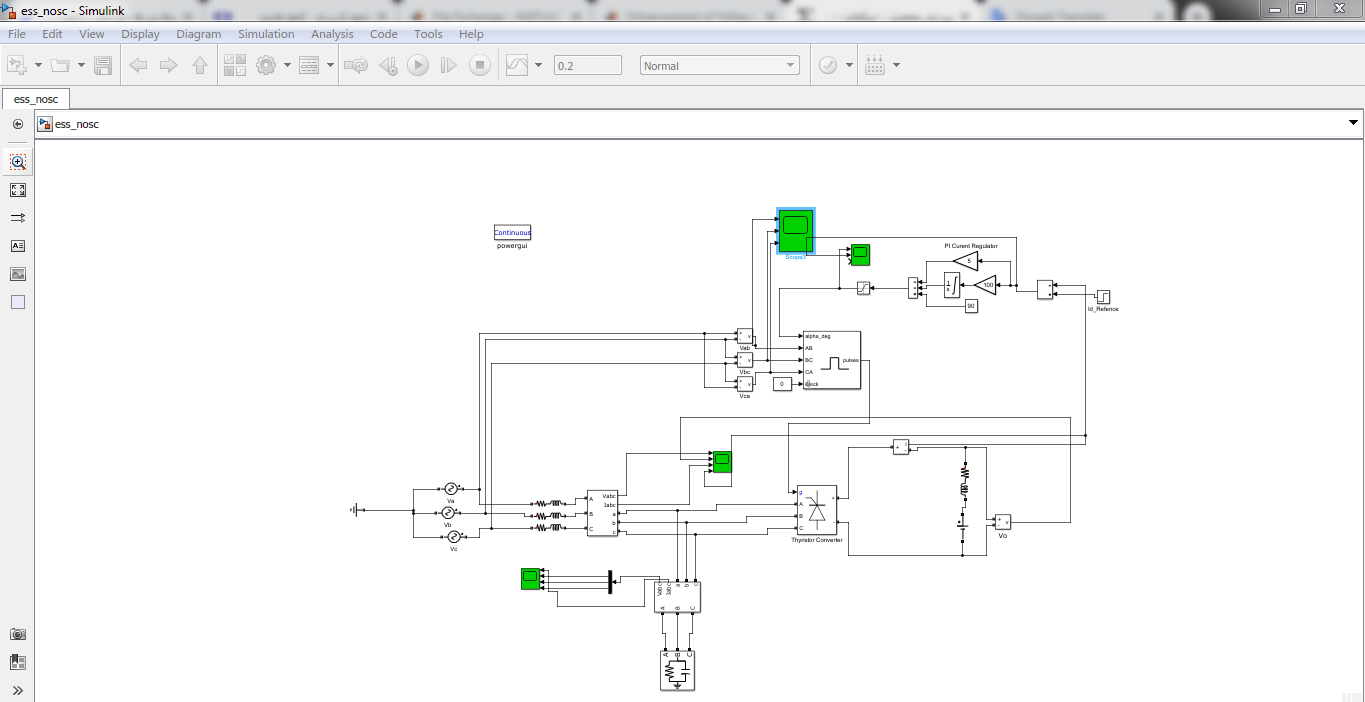Click the Run simulation play button

(x=418, y=66)
